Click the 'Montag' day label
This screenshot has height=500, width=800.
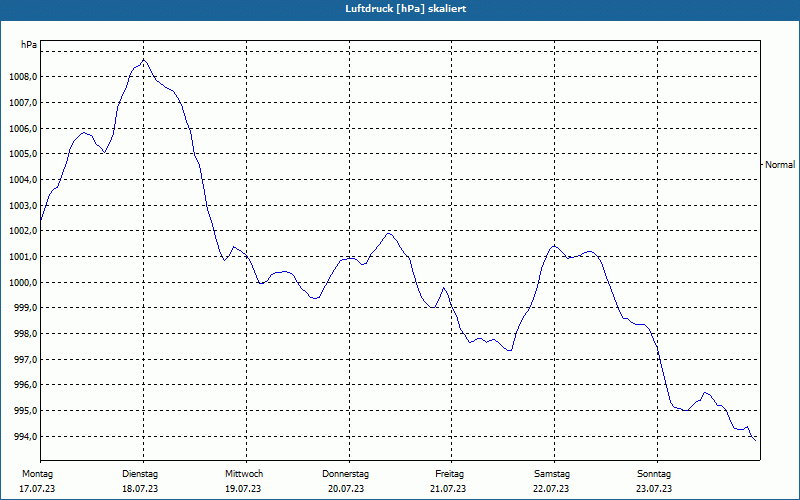37,474
